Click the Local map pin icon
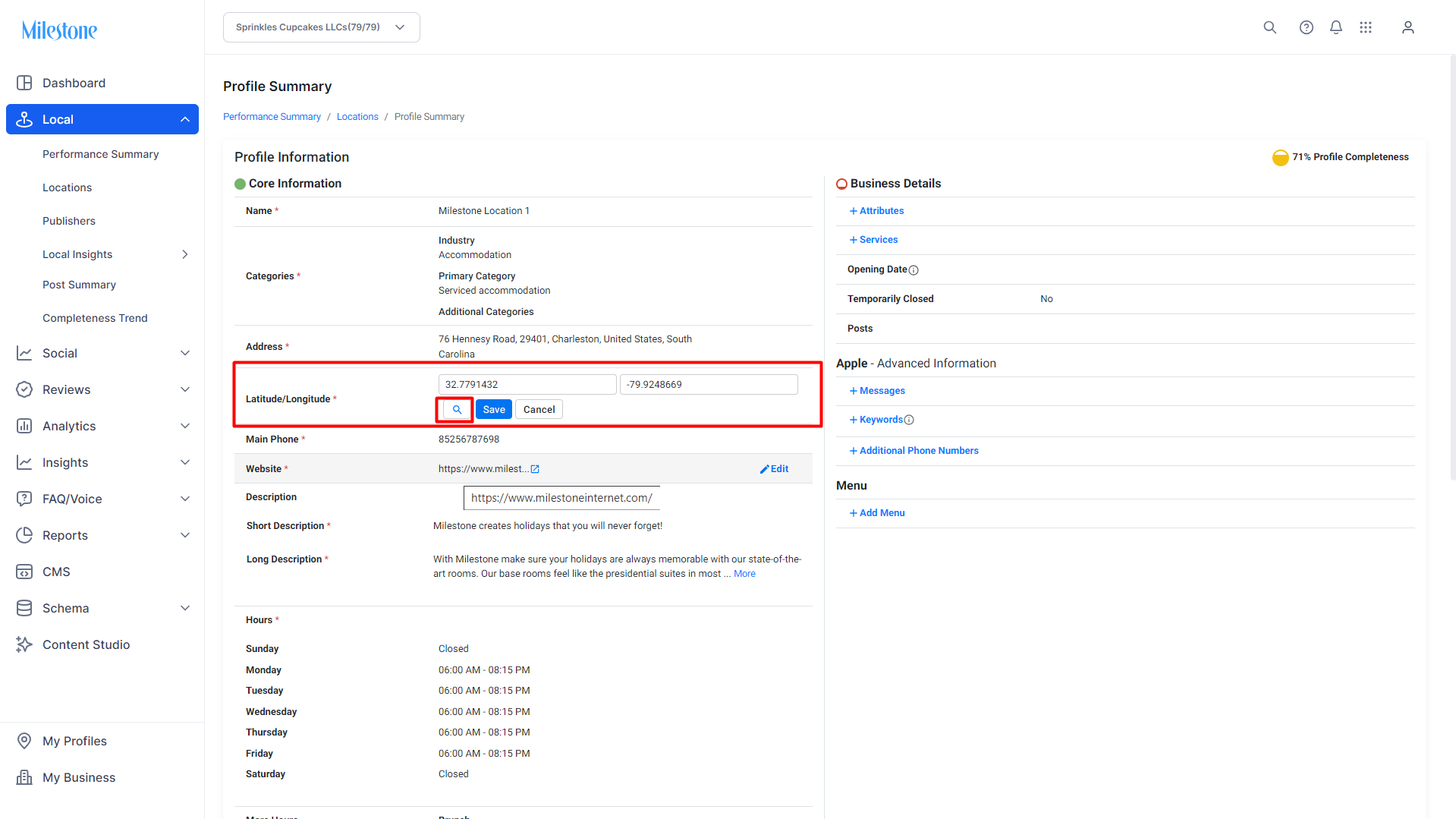 24,119
